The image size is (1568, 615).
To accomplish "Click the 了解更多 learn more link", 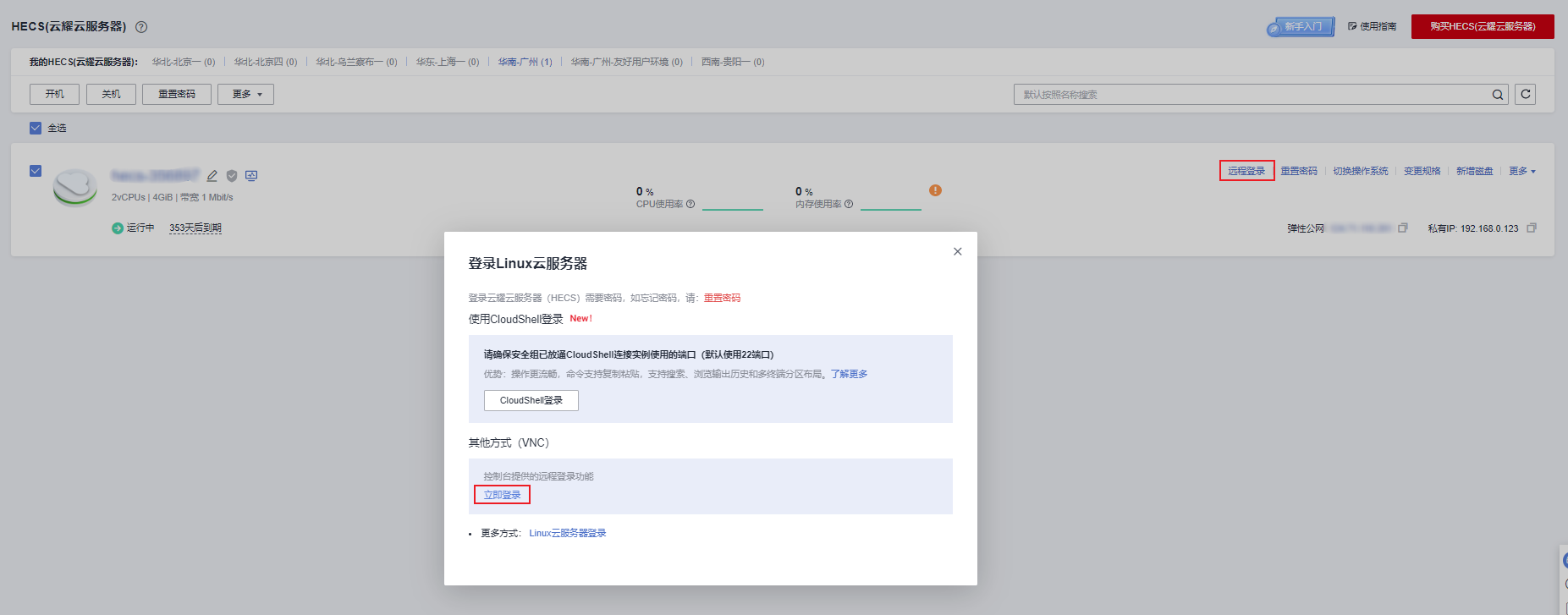I will 849,374.
